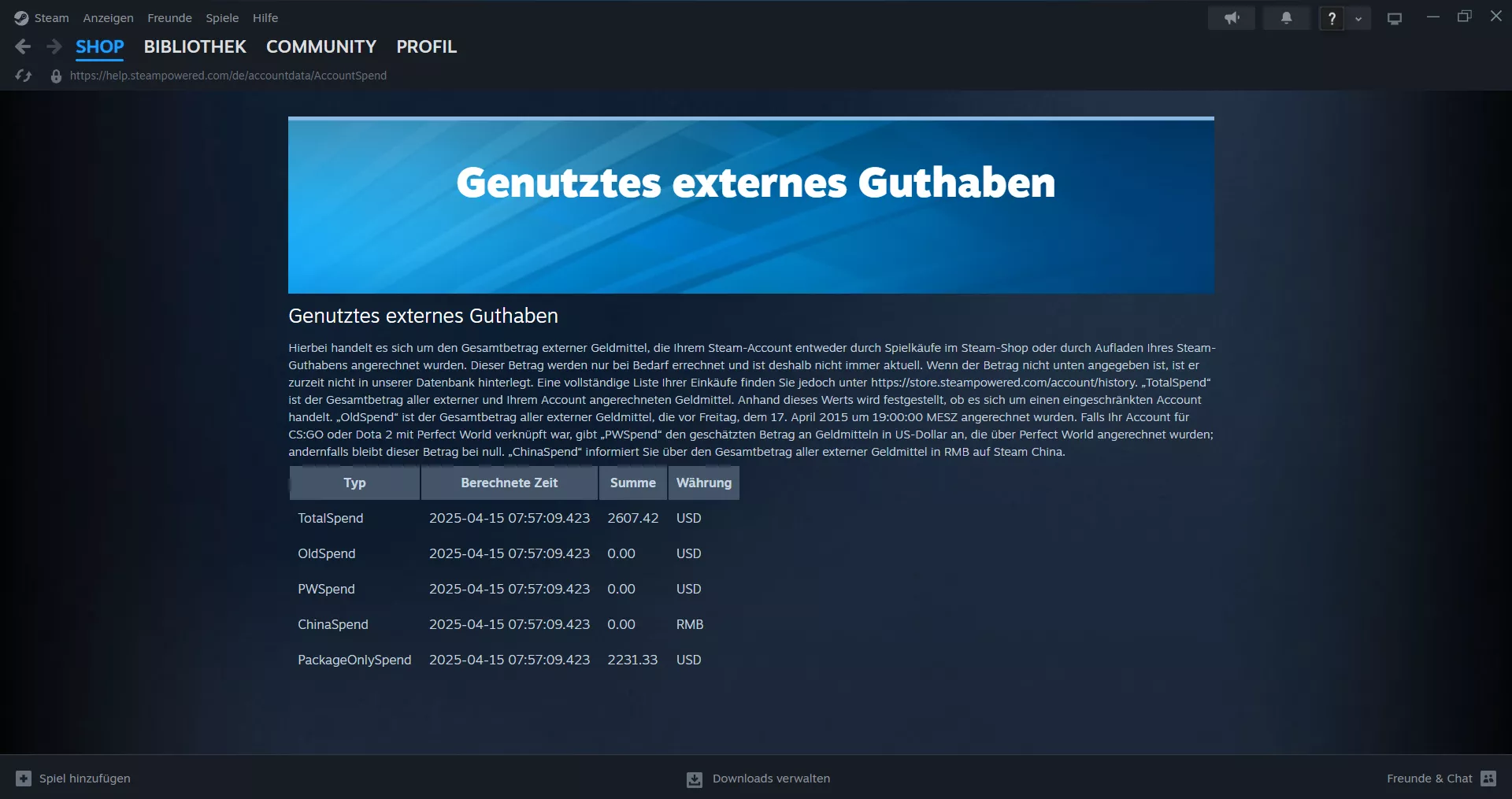Screen dimensions: 1512x799
Task: Click the Währung column header
Action: (704, 483)
